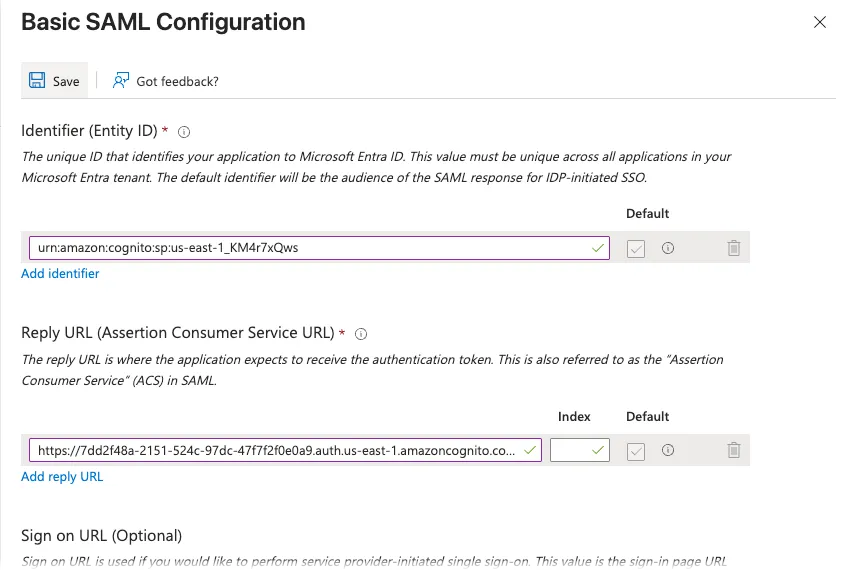The image size is (853, 570).
Task: Click info icon in the identifier row
Action: point(668,248)
